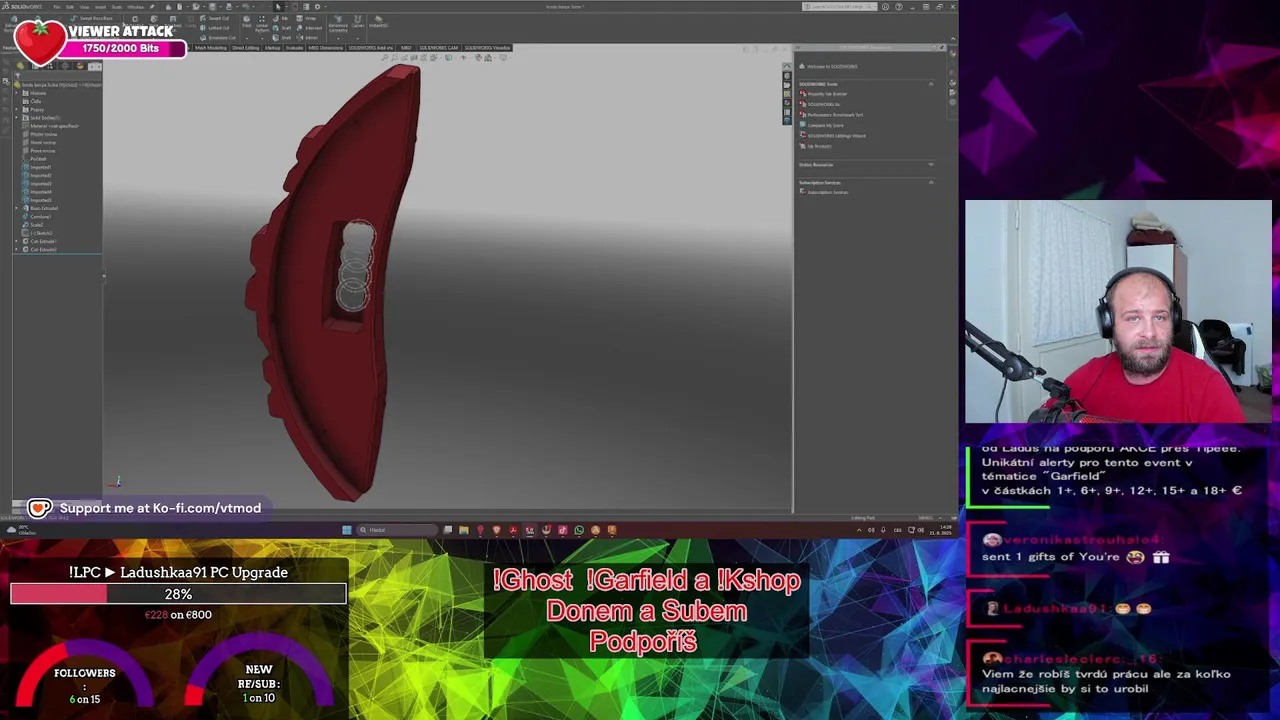This screenshot has width=1280, height=720.
Task: Switch to the MBD Dimensions tab
Action: tap(326, 47)
